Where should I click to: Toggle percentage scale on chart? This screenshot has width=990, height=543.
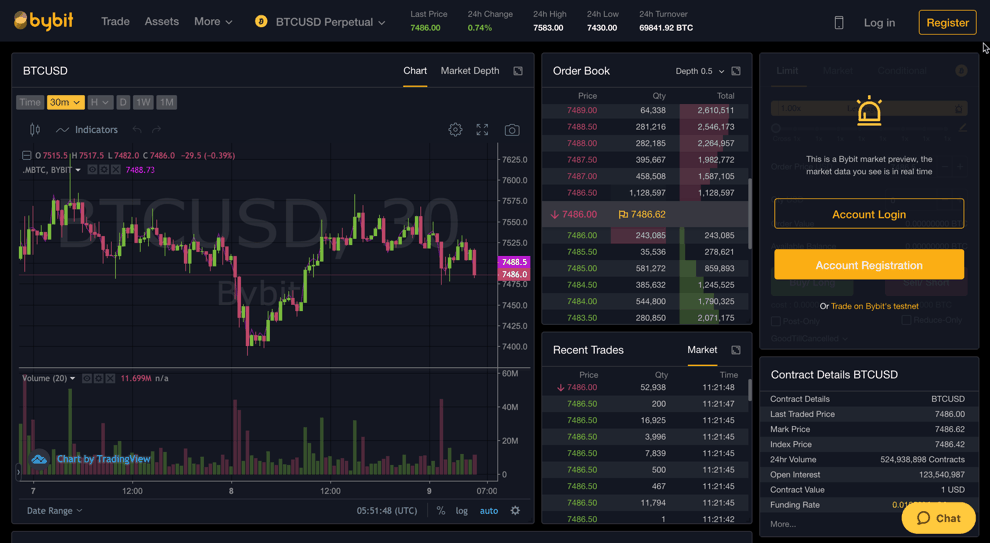[441, 510]
